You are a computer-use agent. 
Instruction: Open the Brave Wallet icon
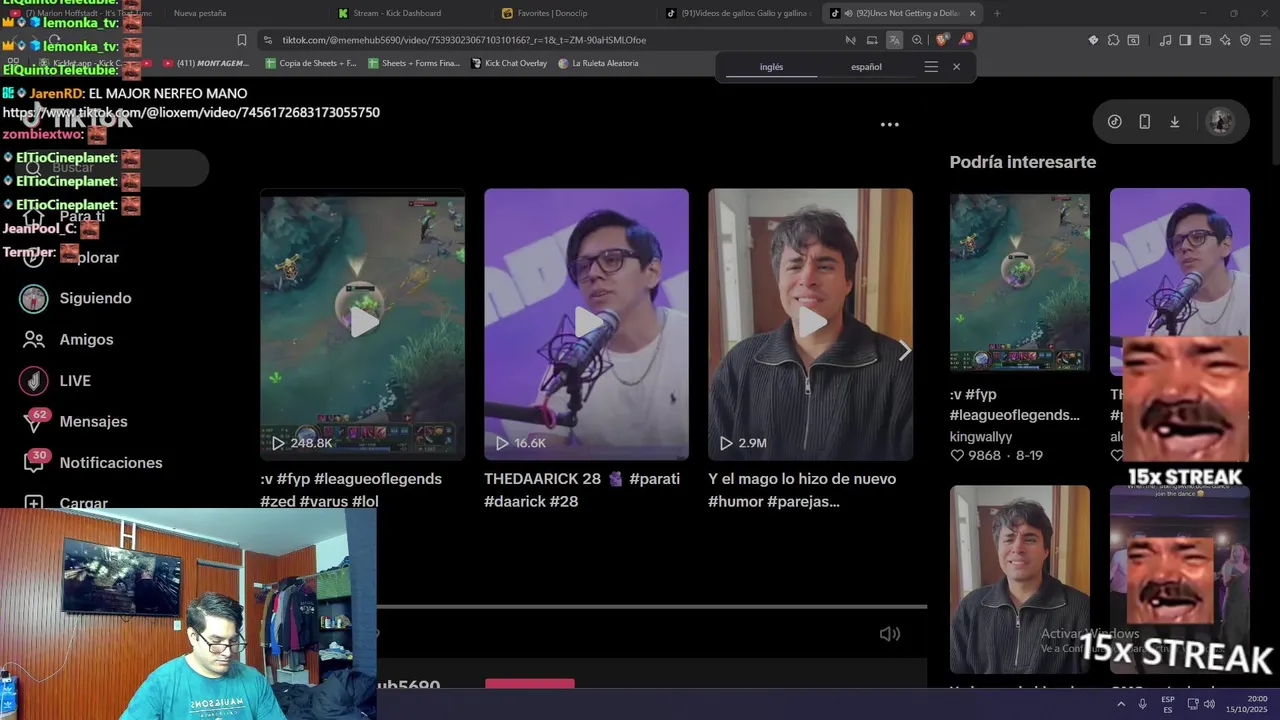point(1205,40)
